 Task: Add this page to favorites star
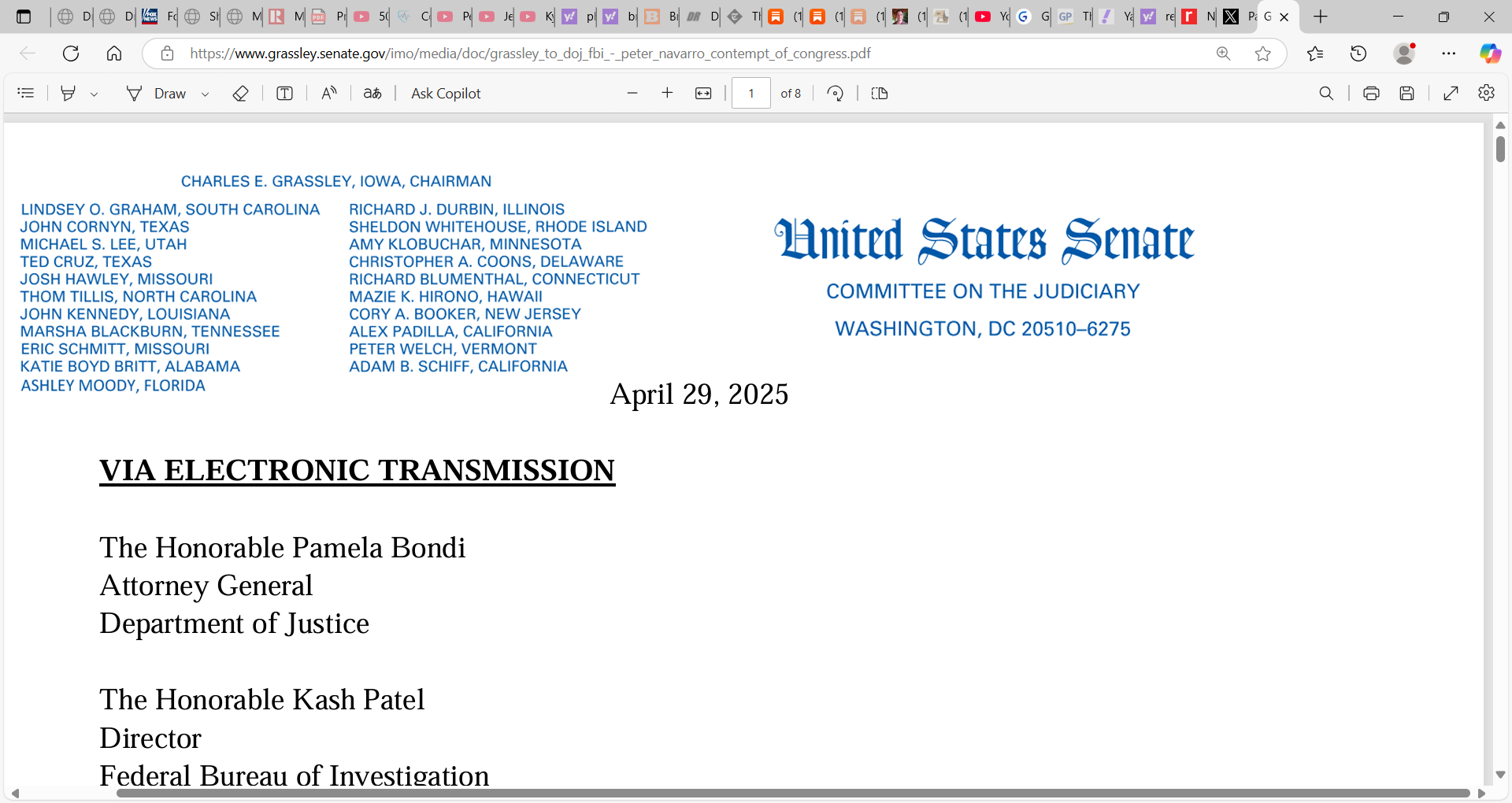pos(1263,54)
